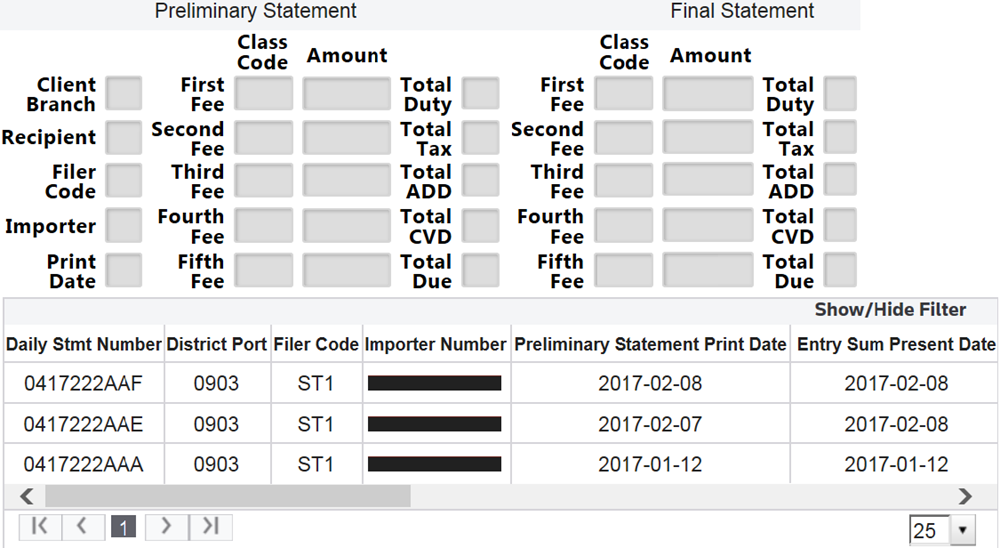The height and width of the screenshot is (548, 1000).
Task: Click Final Statement Fifth Fee Amount field
Action: (707, 271)
